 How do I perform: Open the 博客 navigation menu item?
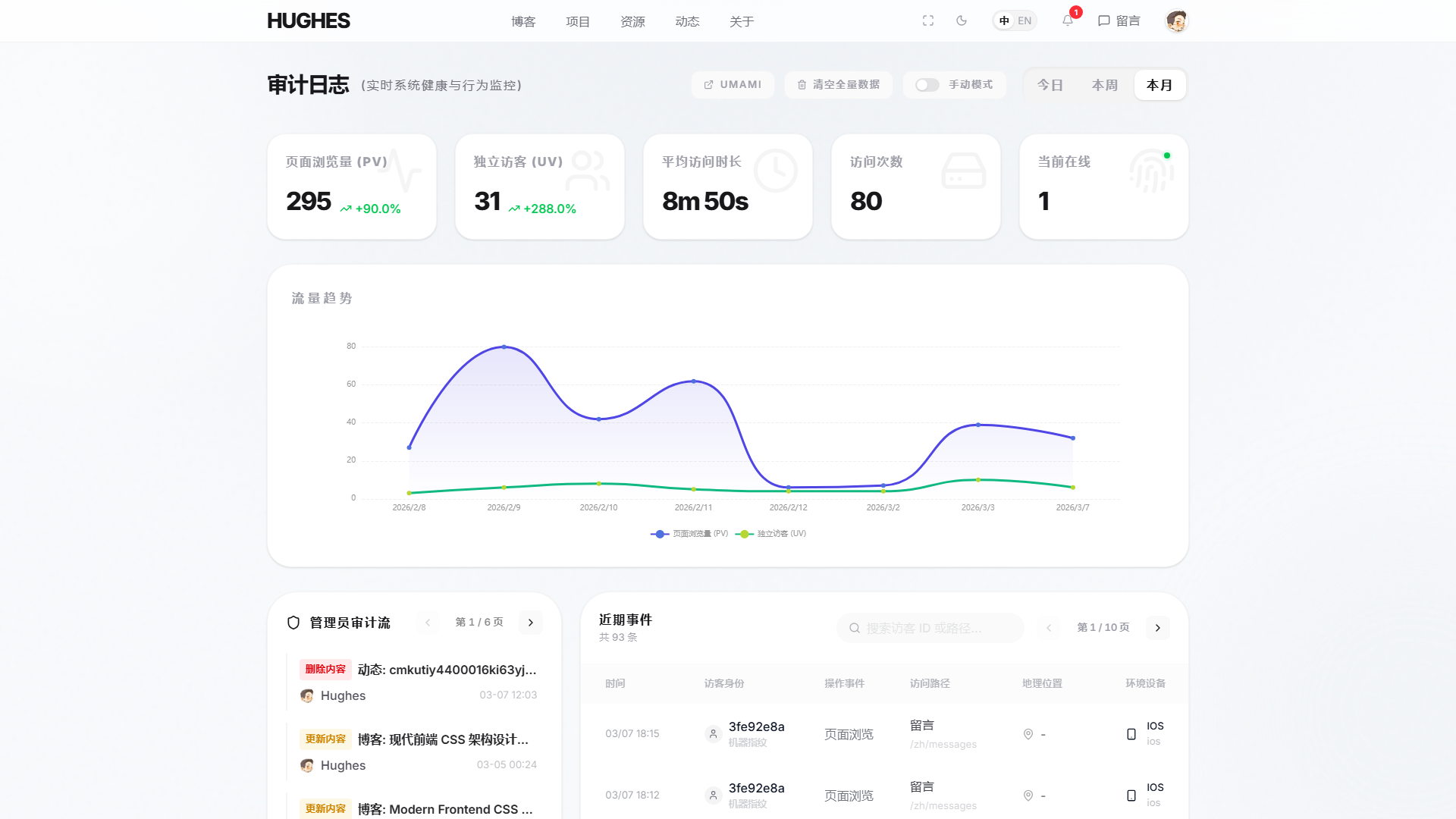point(523,21)
